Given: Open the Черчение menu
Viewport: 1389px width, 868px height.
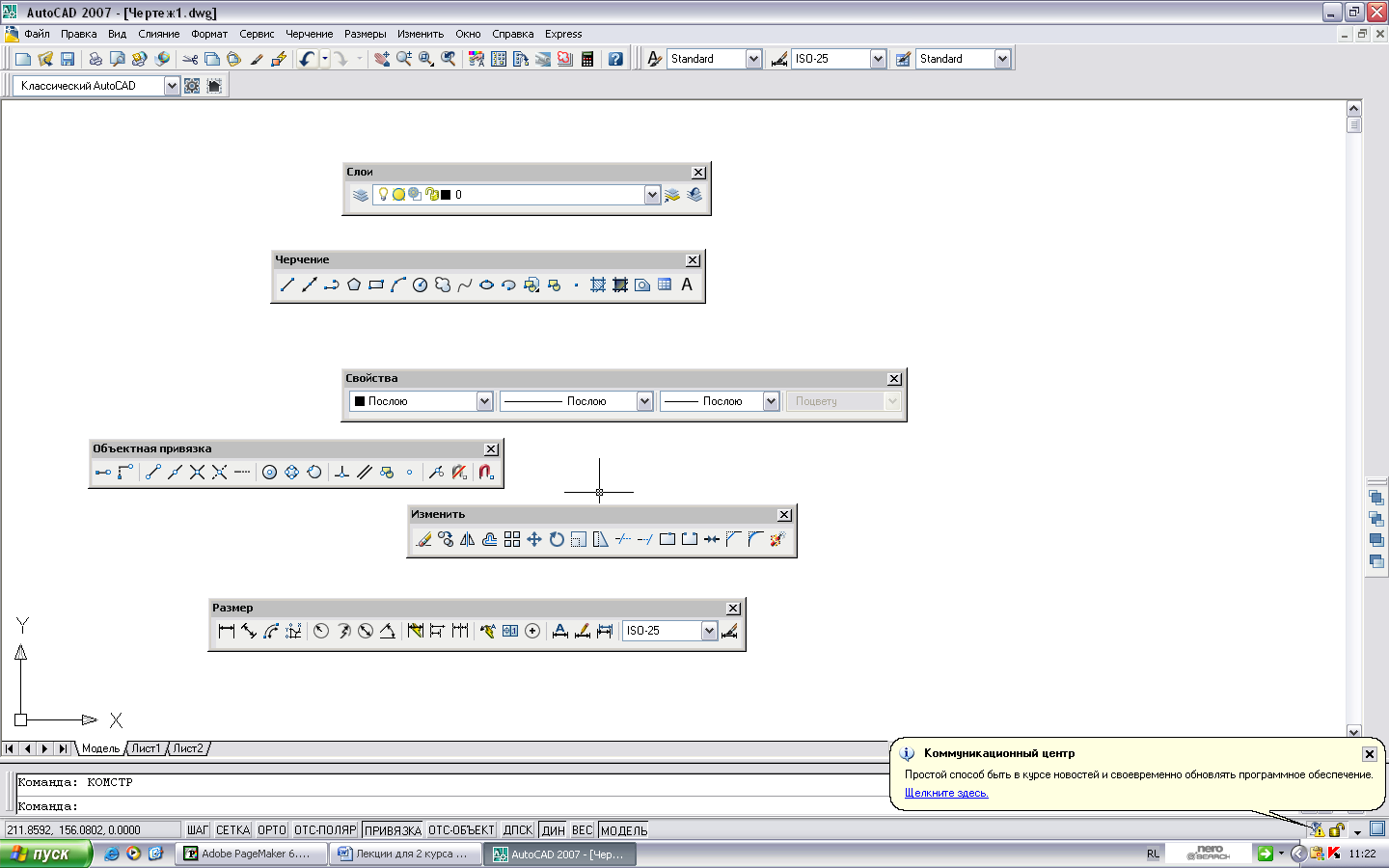Looking at the screenshot, I should point(309,34).
